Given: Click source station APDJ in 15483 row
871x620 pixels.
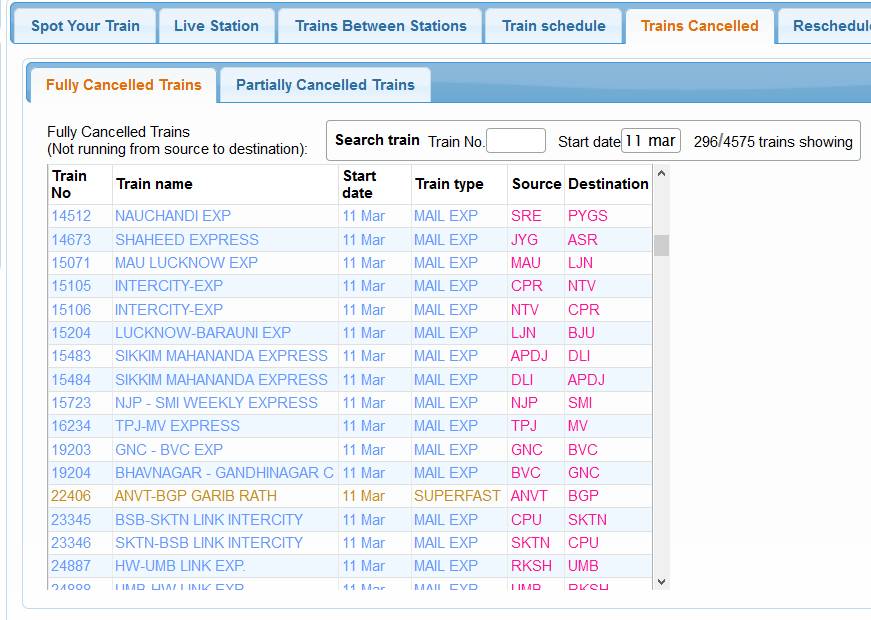Looking at the screenshot, I should [529, 356].
